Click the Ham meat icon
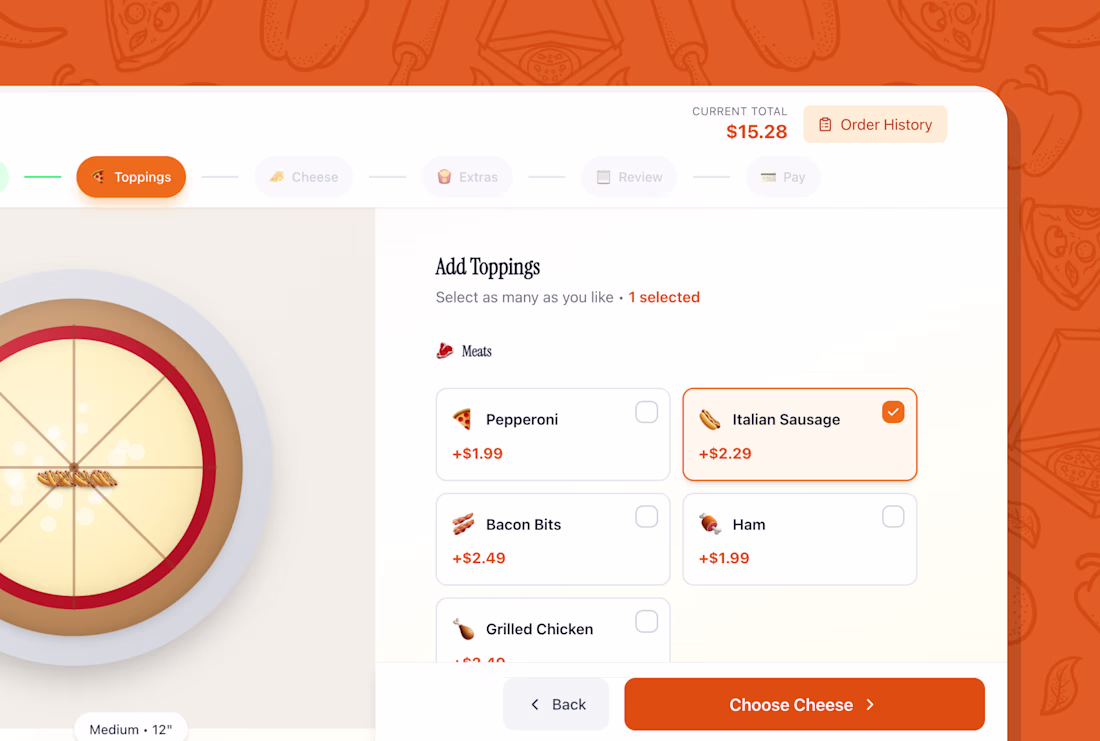This screenshot has height=741, width=1100. coord(709,524)
